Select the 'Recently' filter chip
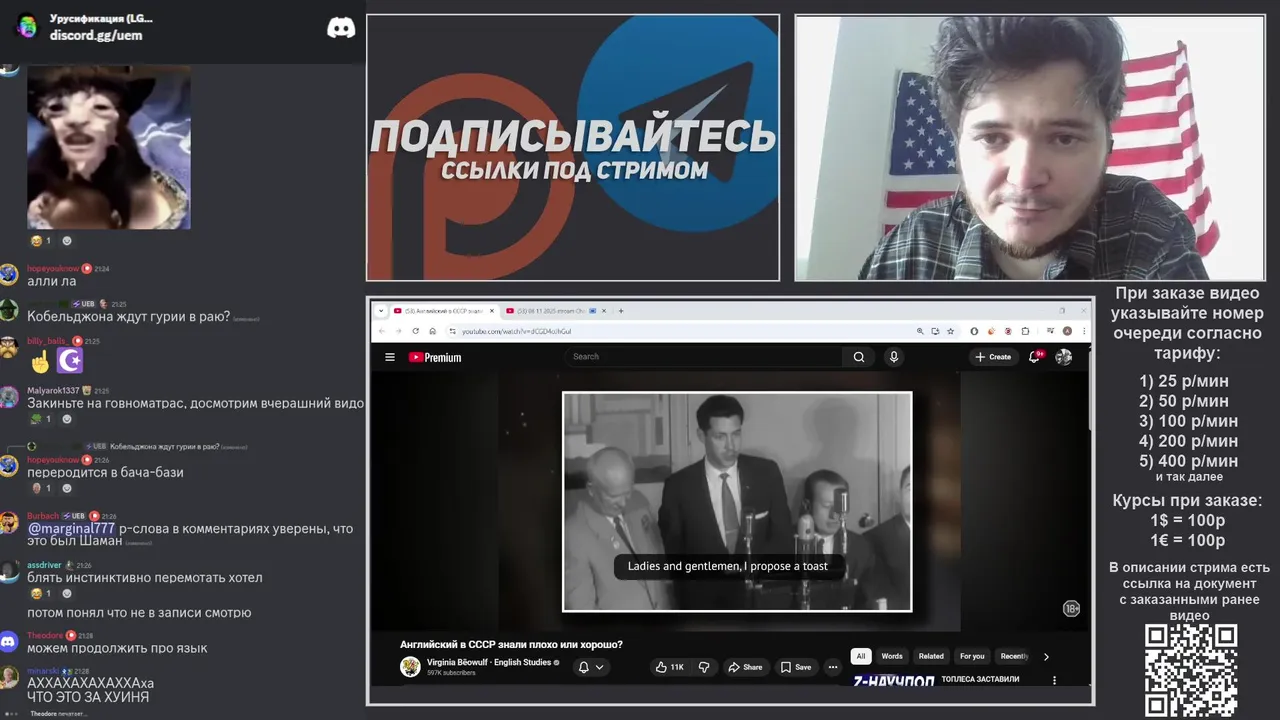Image resolution: width=1280 pixels, height=720 pixels. tap(1014, 656)
